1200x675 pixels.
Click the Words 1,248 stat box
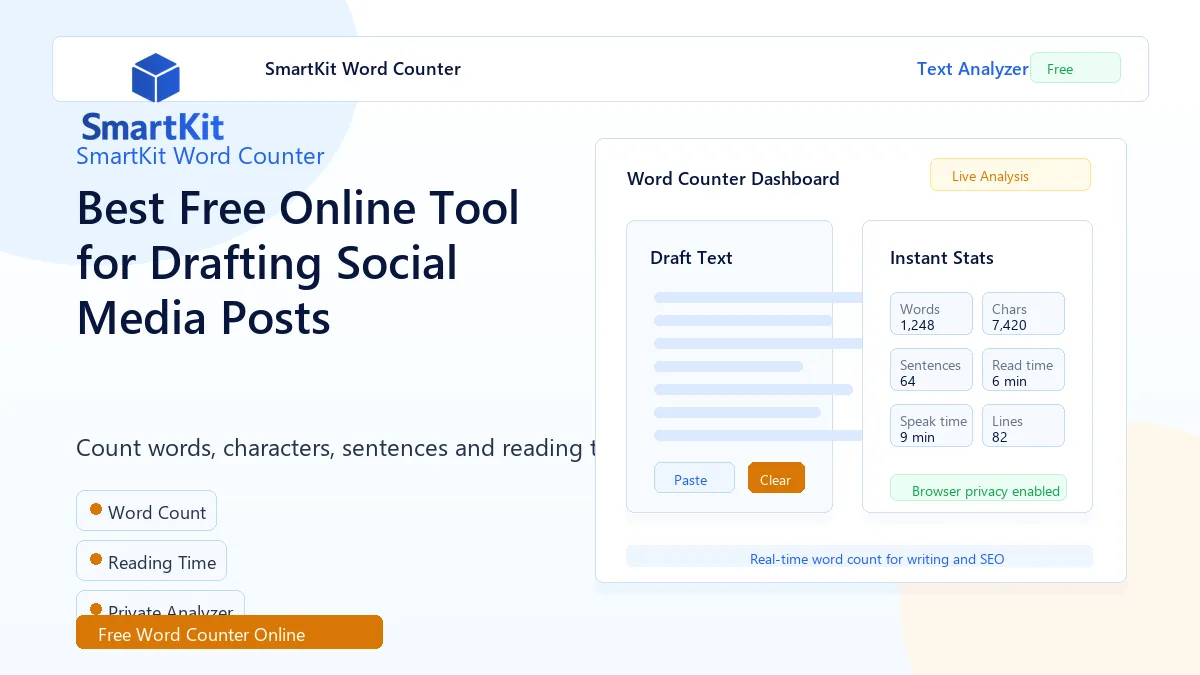point(931,313)
